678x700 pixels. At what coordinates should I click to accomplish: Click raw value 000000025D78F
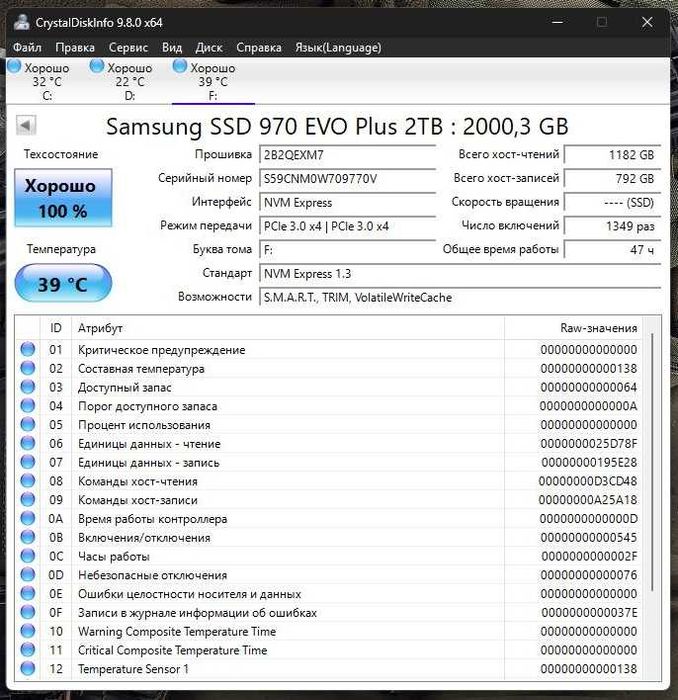click(589, 444)
